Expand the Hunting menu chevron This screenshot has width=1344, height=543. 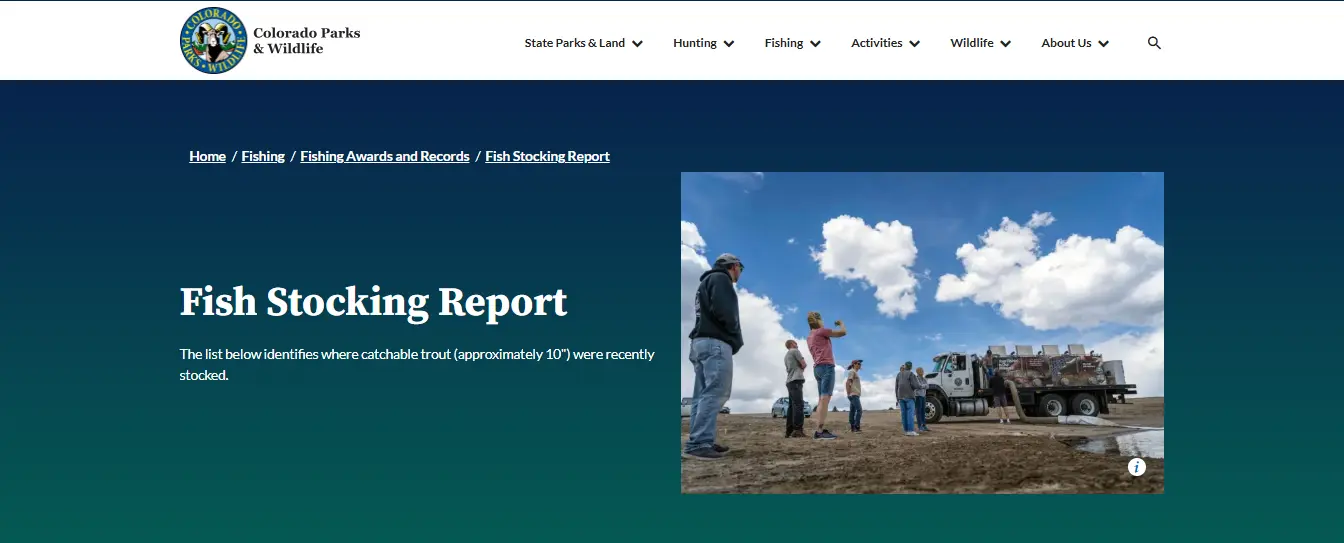[729, 44]
